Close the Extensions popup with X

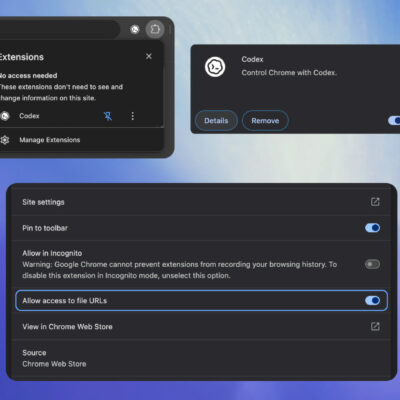point(149,56)
